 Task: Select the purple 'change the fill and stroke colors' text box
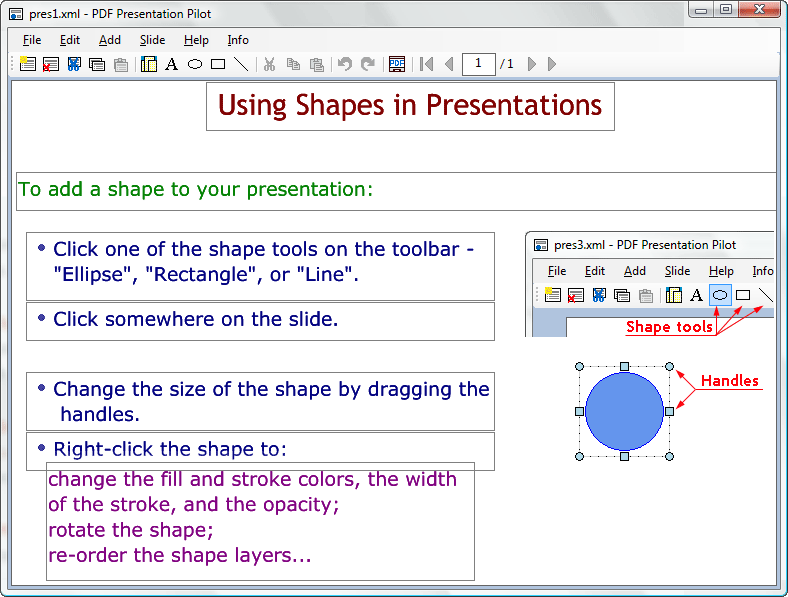(x=260, y=521)
